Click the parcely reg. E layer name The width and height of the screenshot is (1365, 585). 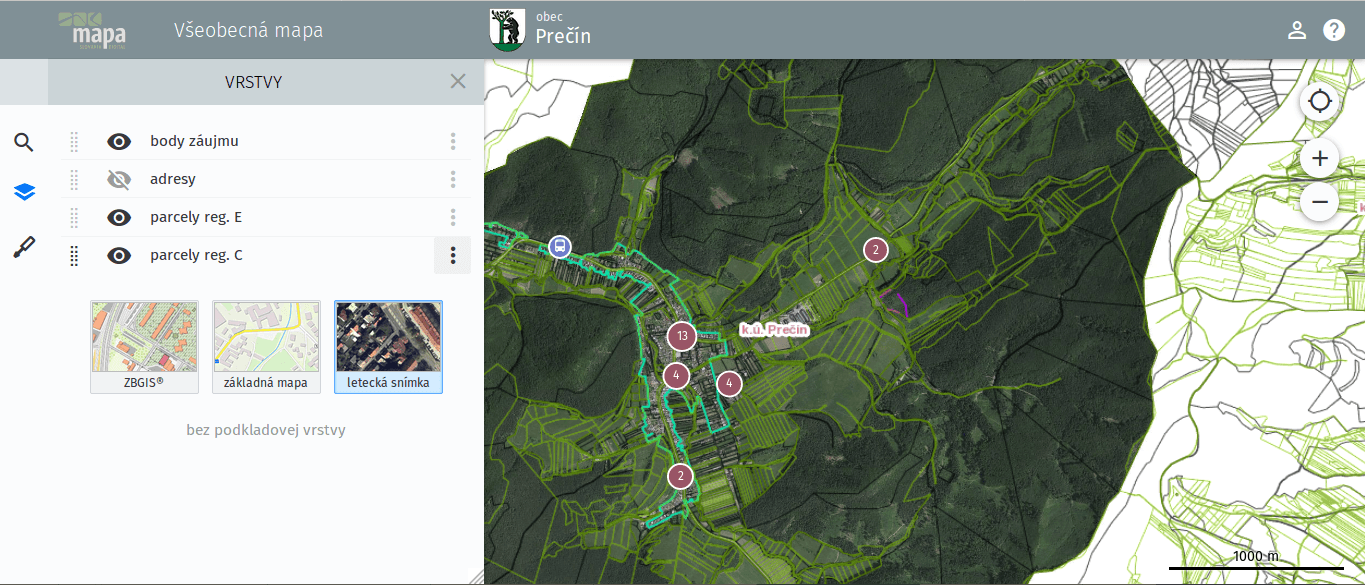coord(196,217)
